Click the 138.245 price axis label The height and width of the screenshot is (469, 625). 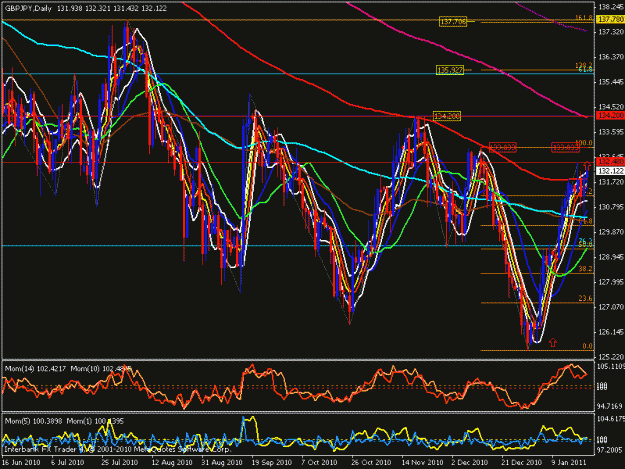point(611,6)
